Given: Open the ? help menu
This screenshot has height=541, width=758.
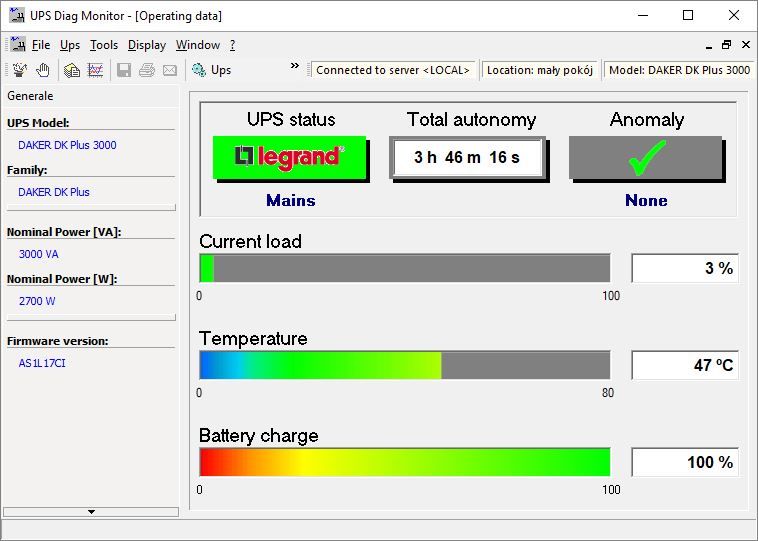Looking at the screenshot, I should tap(233, 45).
